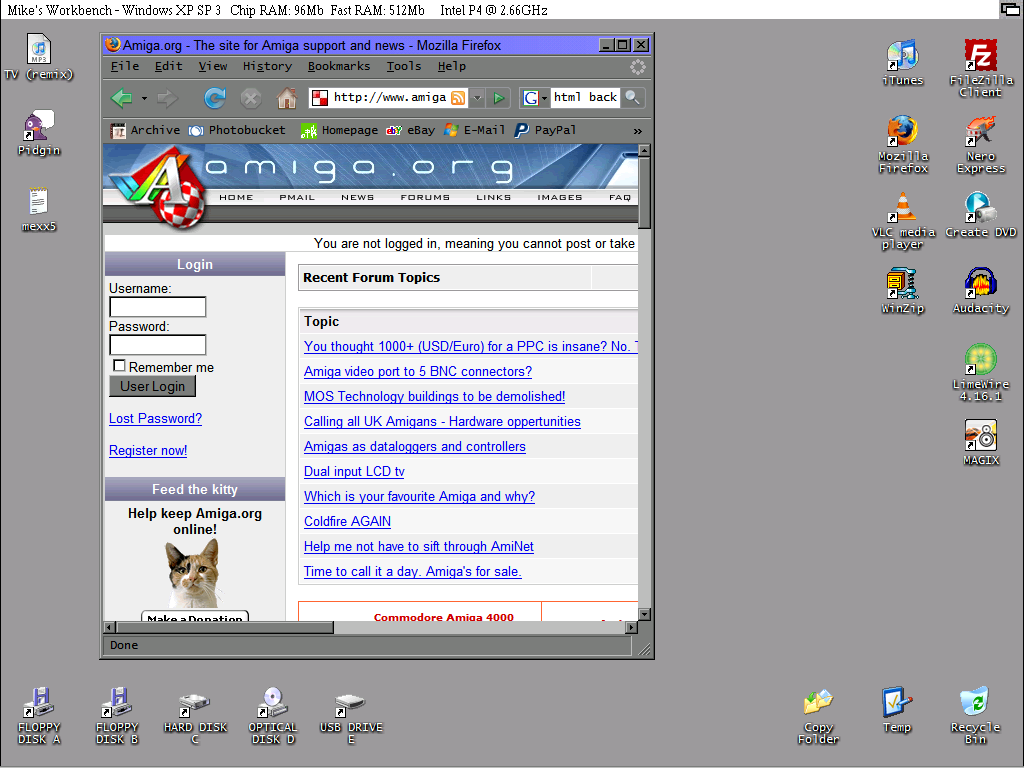
Task: Open the Coldfire AGAIN topic
Action: point(347,522)
